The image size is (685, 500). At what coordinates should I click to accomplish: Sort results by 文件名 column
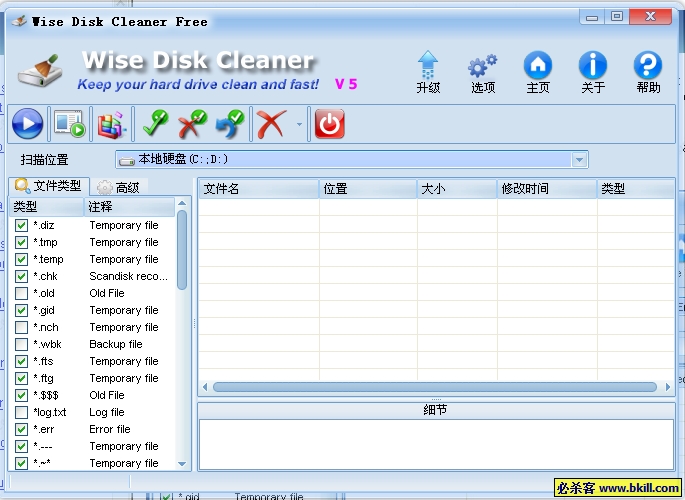click(x=259, y=189)
